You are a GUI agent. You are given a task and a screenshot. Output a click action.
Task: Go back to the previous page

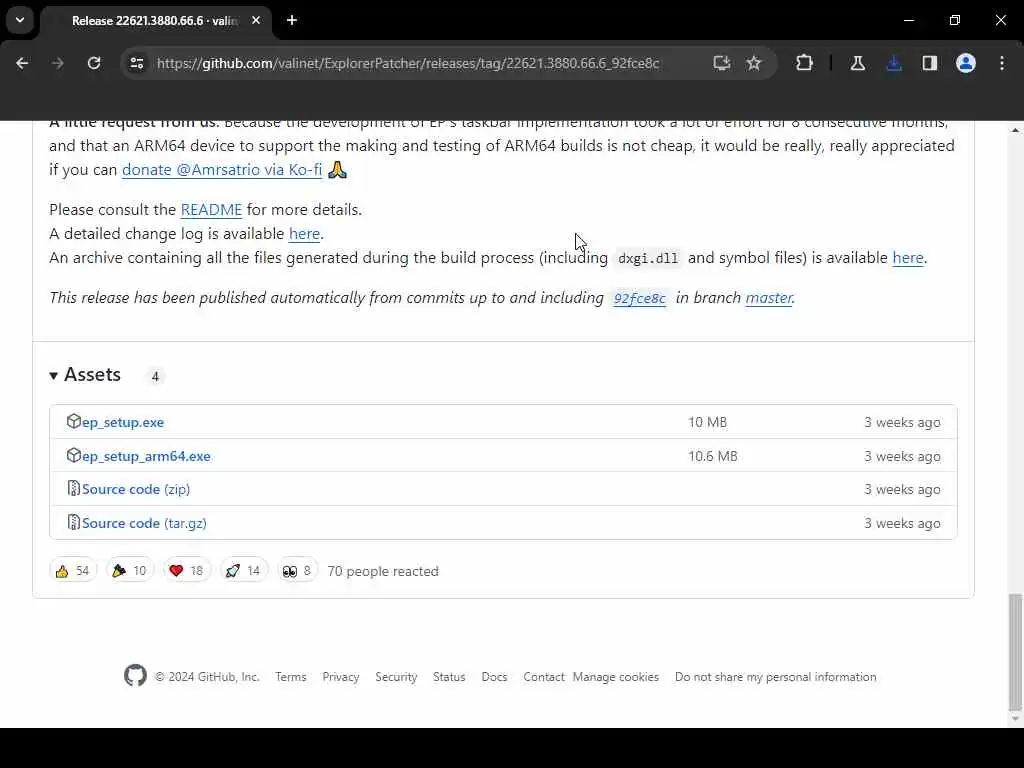22,63
